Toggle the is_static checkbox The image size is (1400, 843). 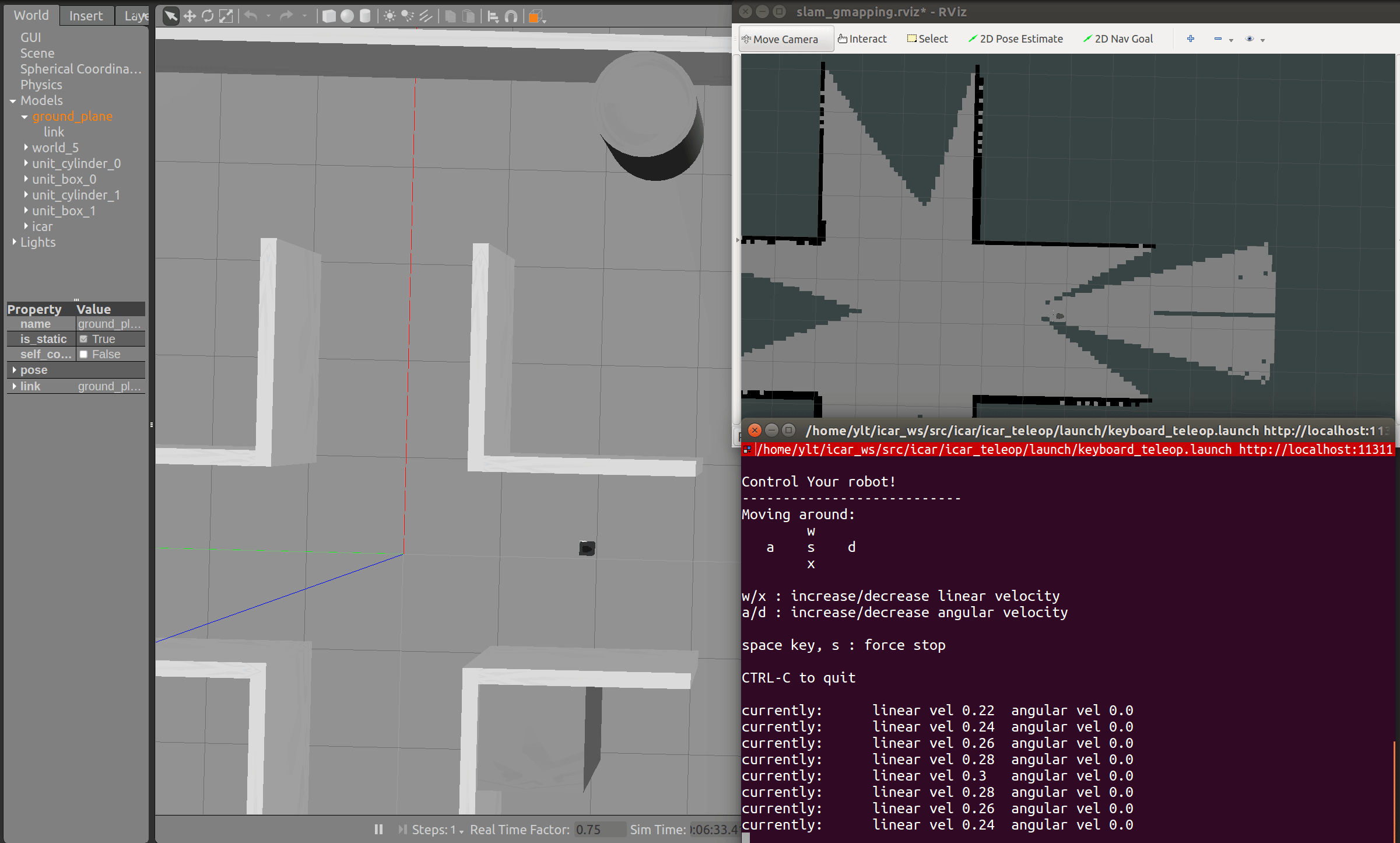(x=83, y=339)
